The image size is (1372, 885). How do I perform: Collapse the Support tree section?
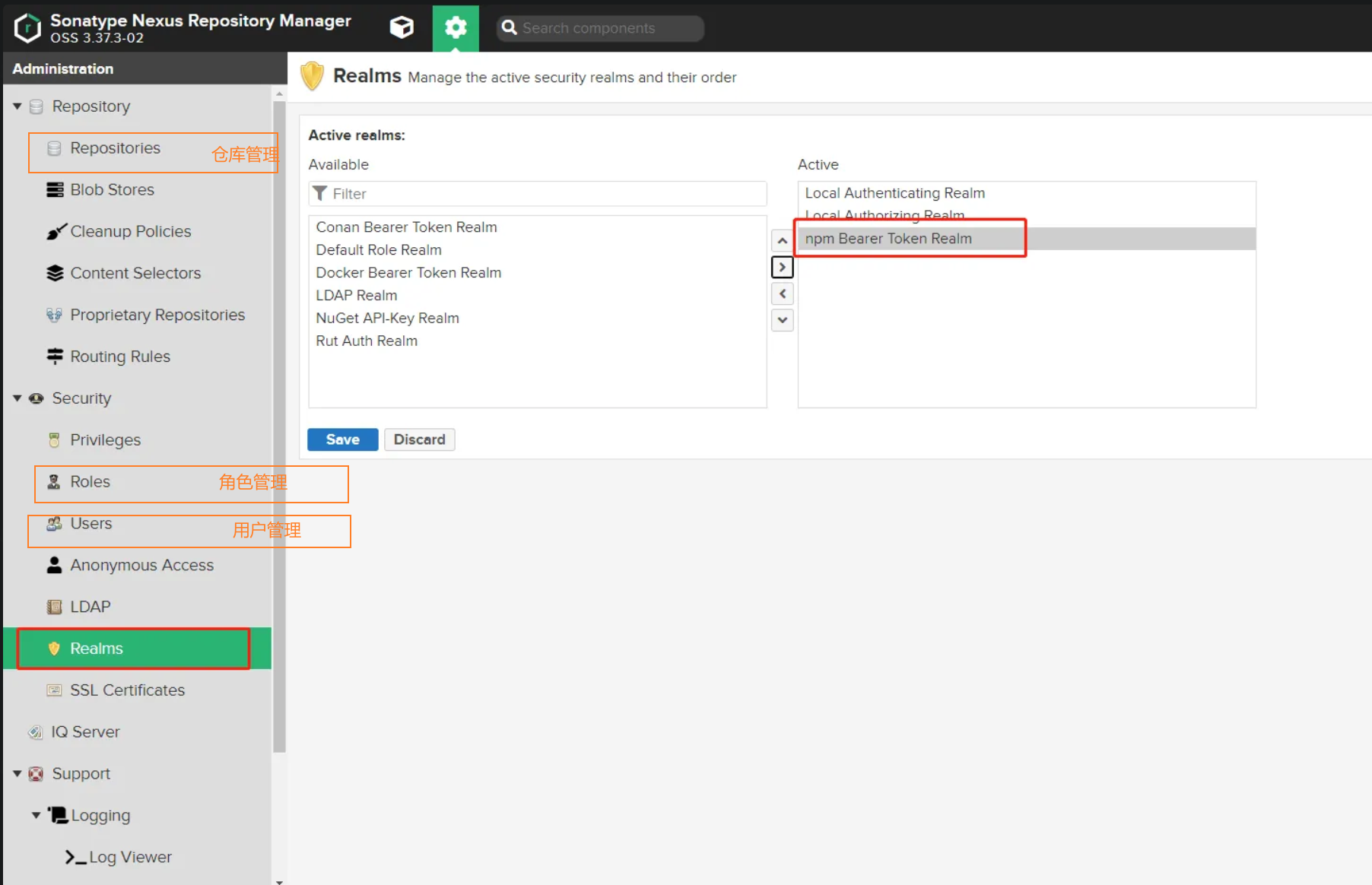pyautogui.click(x=17, y=774)
